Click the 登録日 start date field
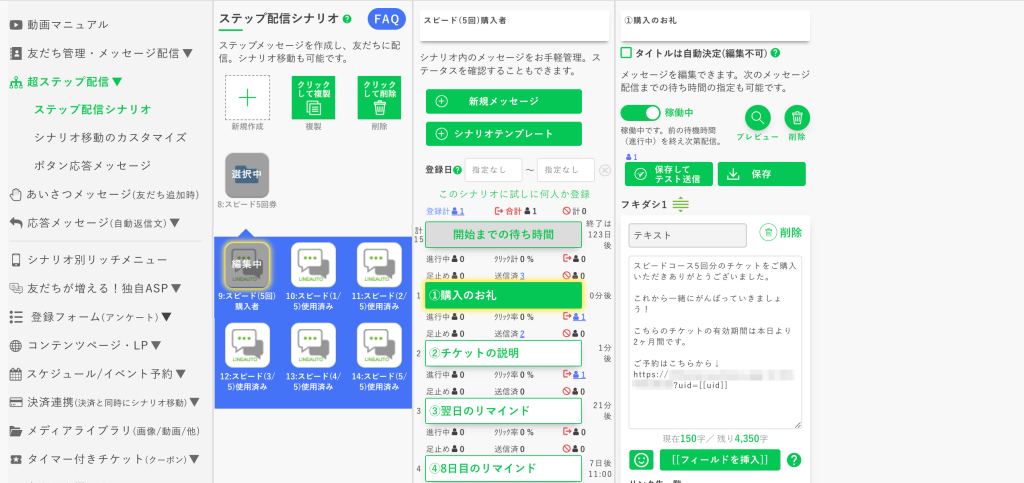 click(x=493, y=170)
